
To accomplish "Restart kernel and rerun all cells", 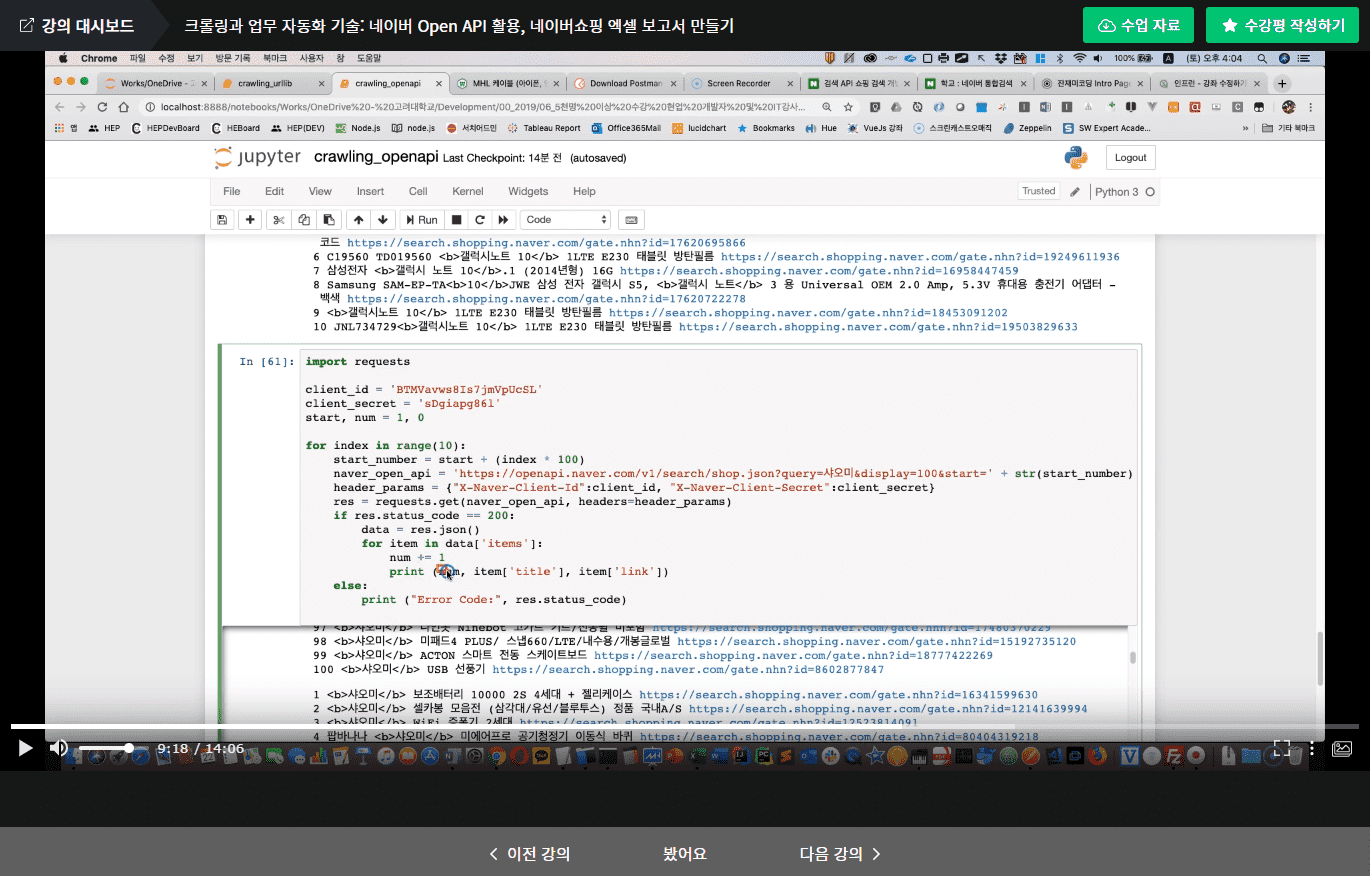I will [504, 219].
